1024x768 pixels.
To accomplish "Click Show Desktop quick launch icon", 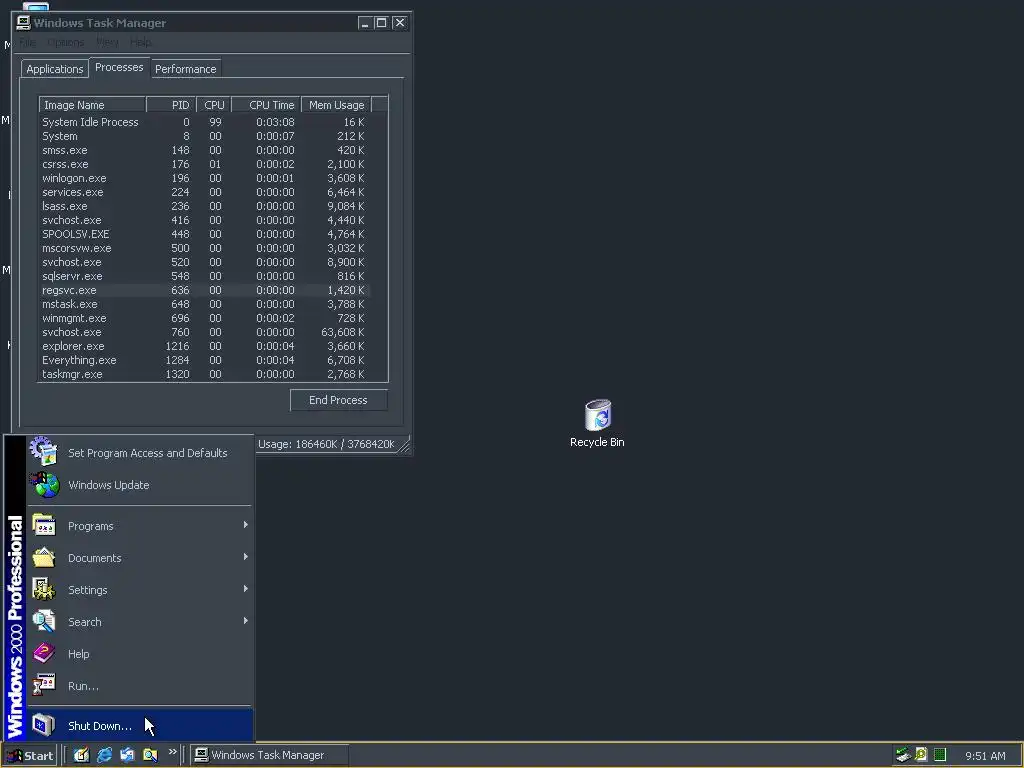I will pyautogui.click(x=81, y=755).
